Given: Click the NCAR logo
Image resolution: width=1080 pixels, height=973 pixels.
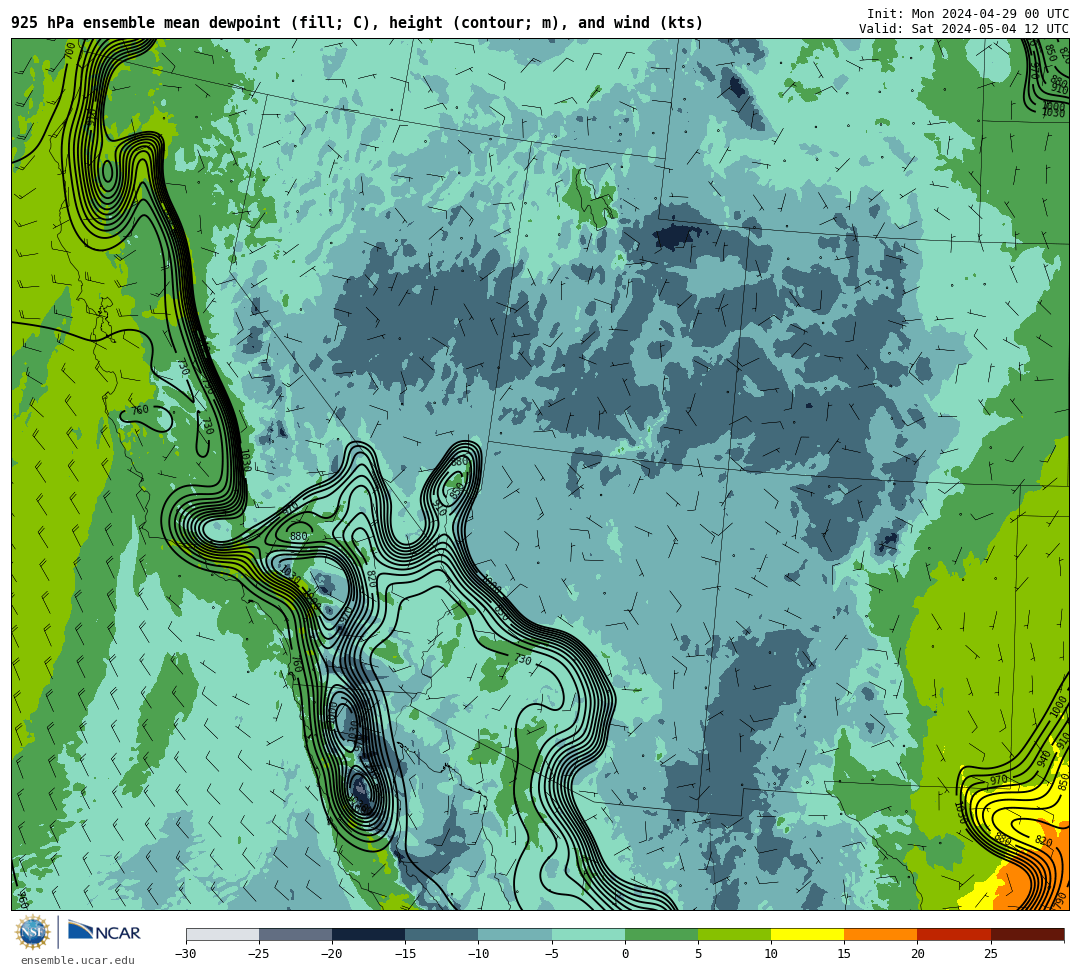Looking at the screenshot, I should (x=104, y=931).
